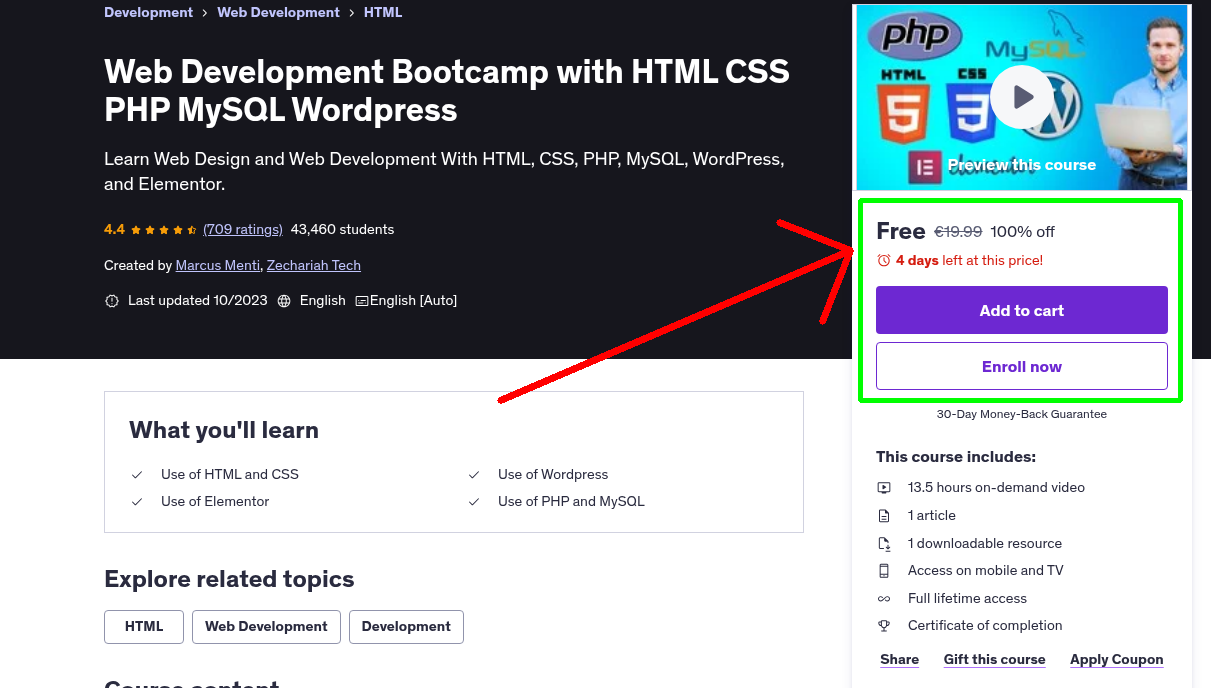
Task: Click the '43,460 students' text
Action: tap(343, 230)
